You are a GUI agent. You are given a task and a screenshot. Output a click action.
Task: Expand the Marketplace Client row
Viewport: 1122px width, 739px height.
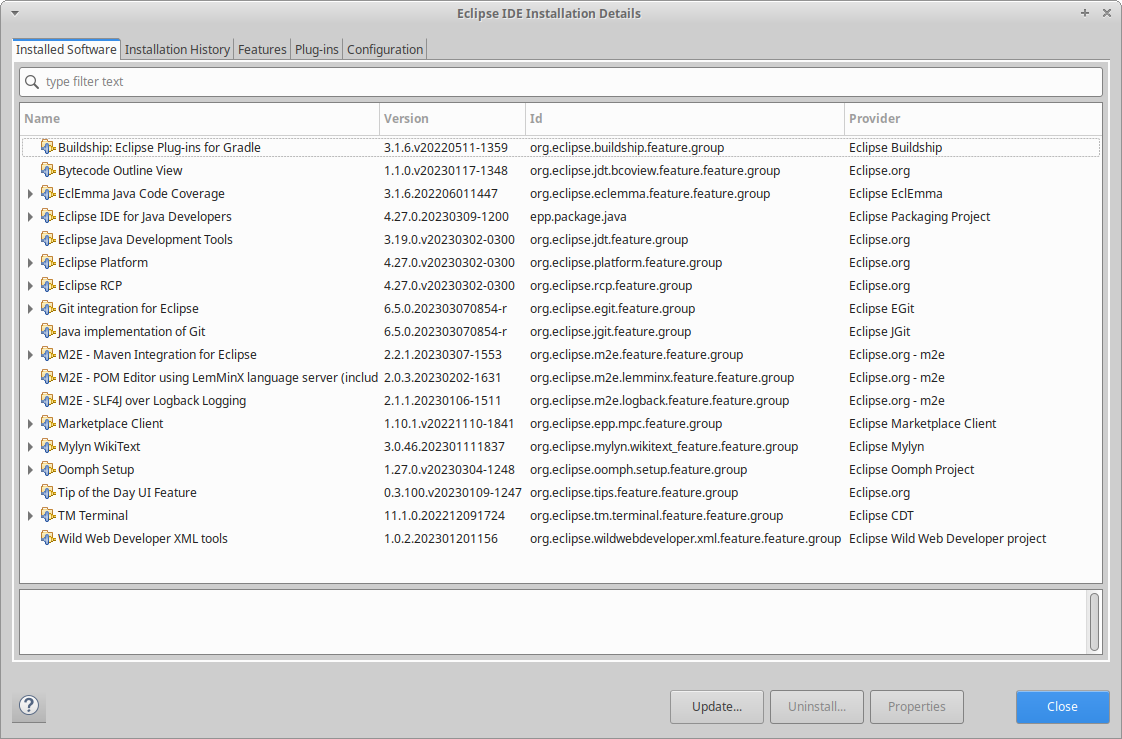point(30,424)
